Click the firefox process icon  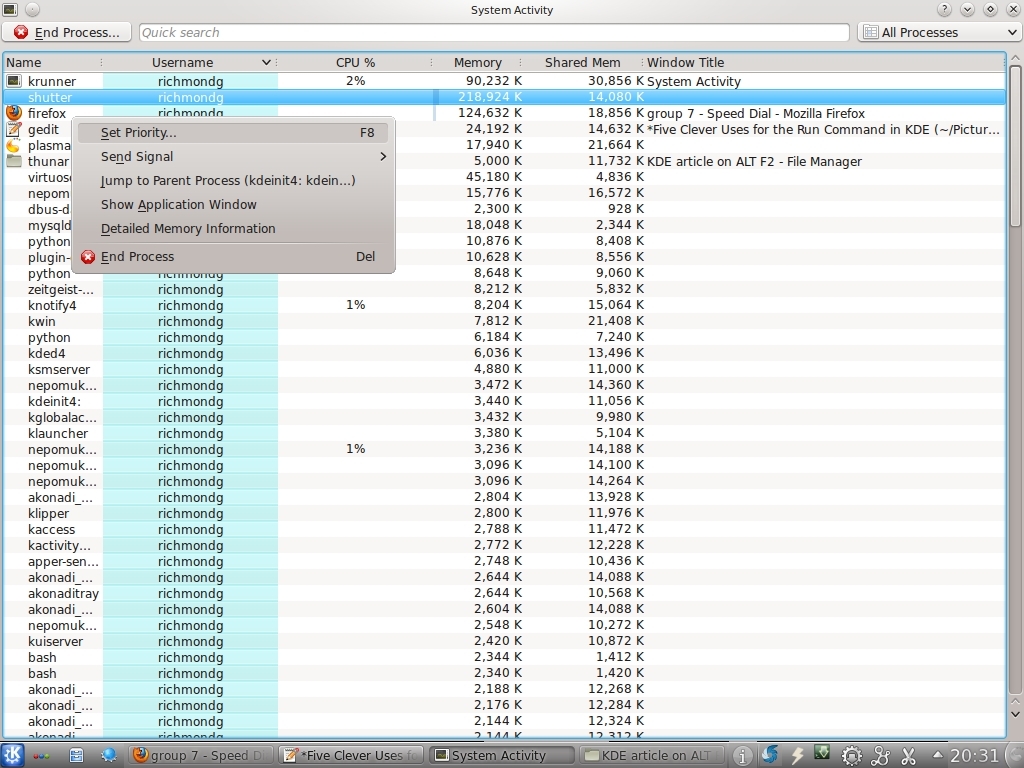coord(14,112)
